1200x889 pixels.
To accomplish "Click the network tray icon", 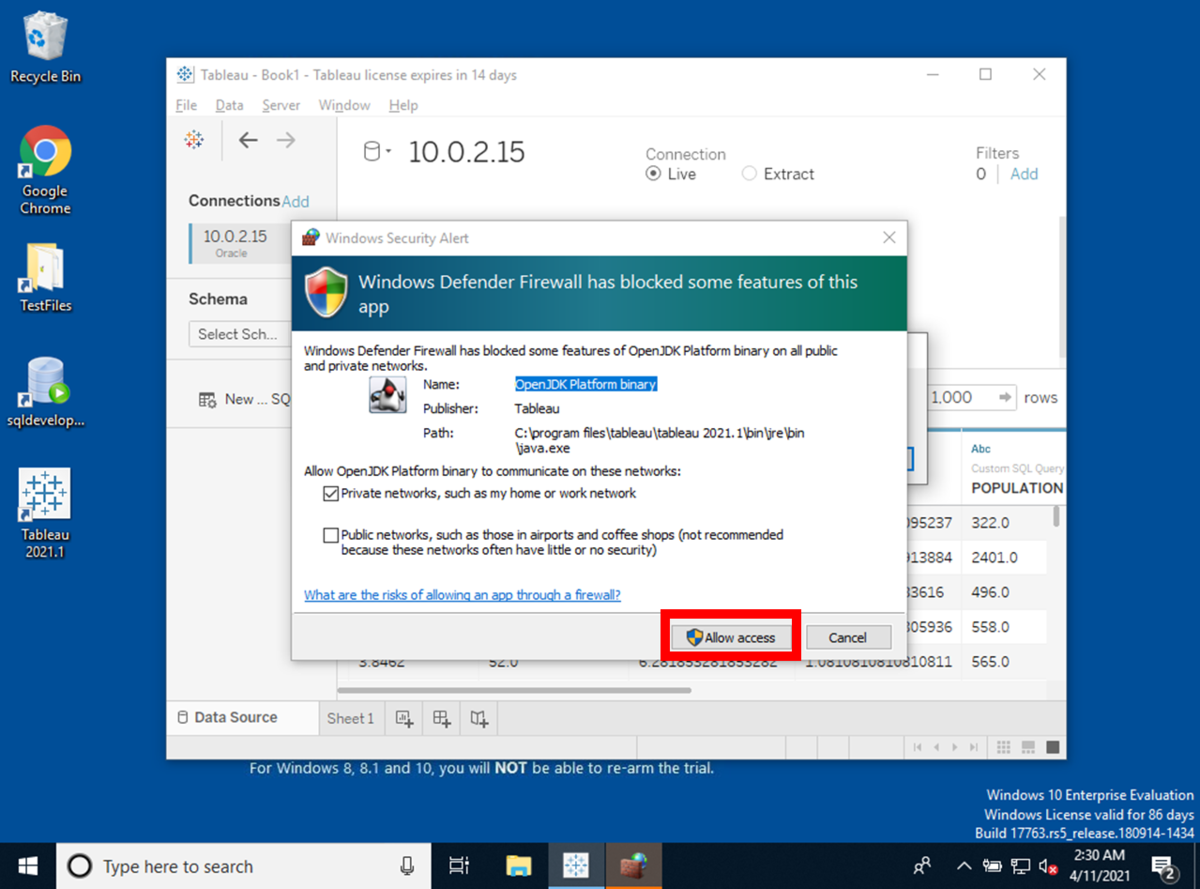I will tap(1021, 866).
